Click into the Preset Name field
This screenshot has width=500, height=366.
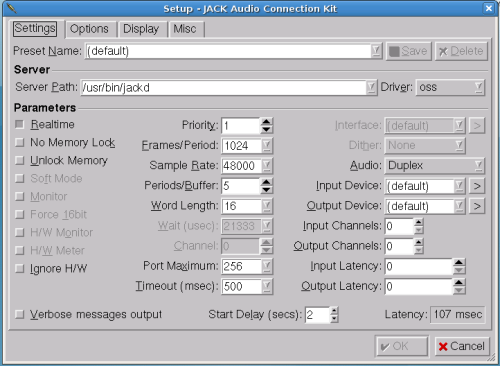pyautogui.click(x=228, y=51)
